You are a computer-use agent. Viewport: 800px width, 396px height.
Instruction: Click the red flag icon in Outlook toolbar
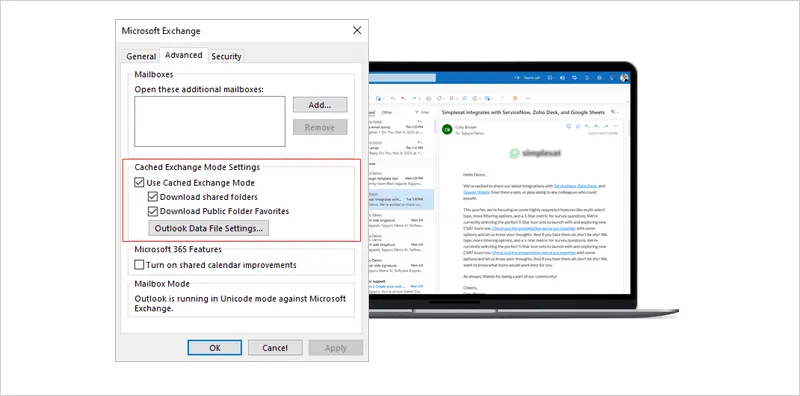pyautogui.click(x=452, y=98)
